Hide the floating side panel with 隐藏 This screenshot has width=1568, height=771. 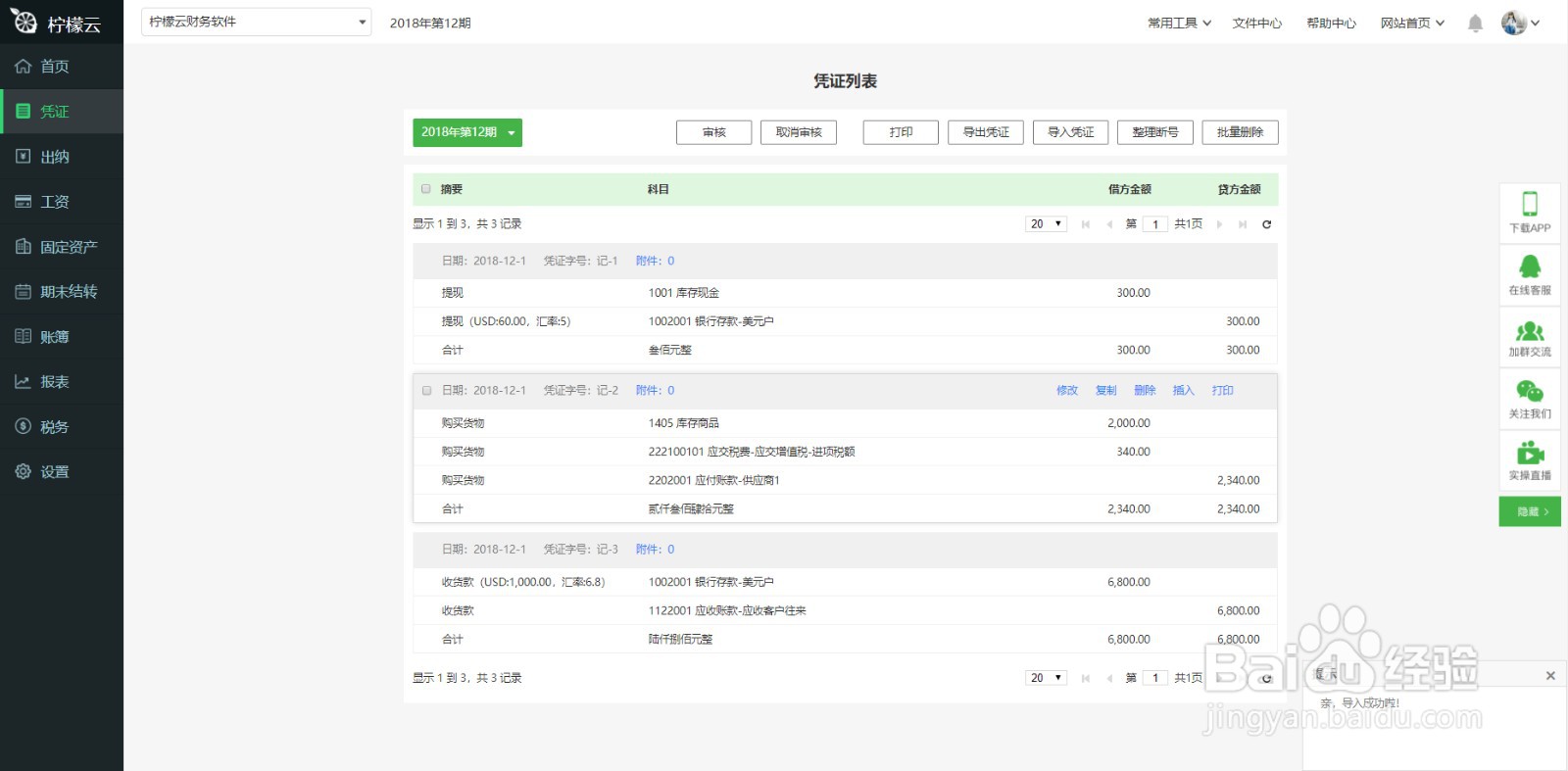[x=1530, y=511]
